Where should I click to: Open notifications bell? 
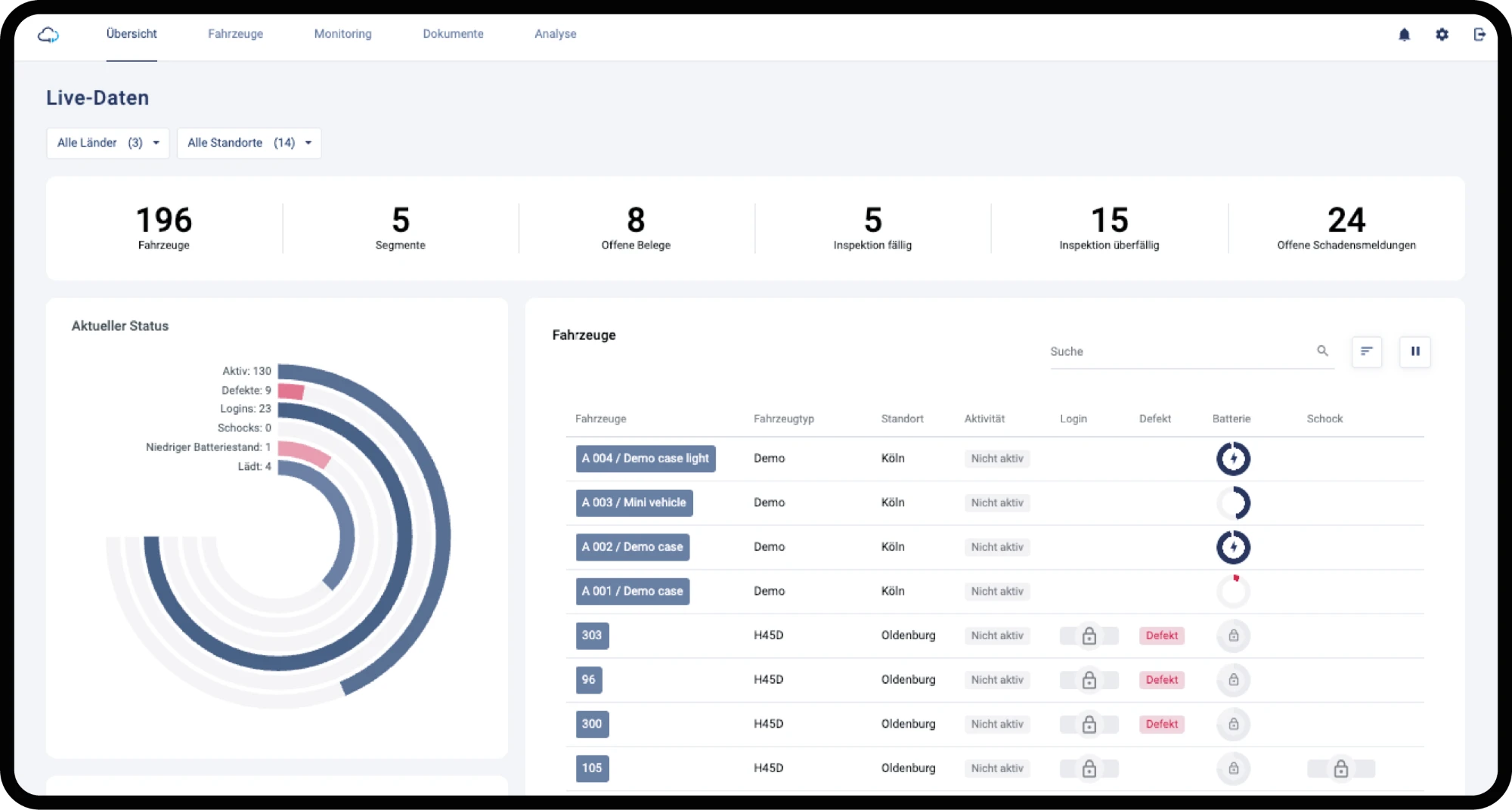tap(1404, 34)
